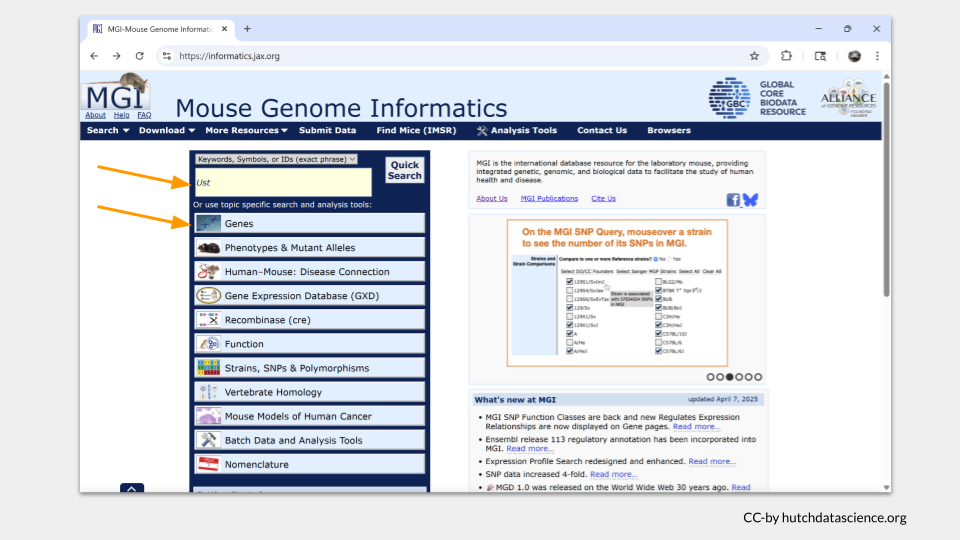Click the Function topic icon
The height and width of the screenshot is (540, 960).
point(208,343)
